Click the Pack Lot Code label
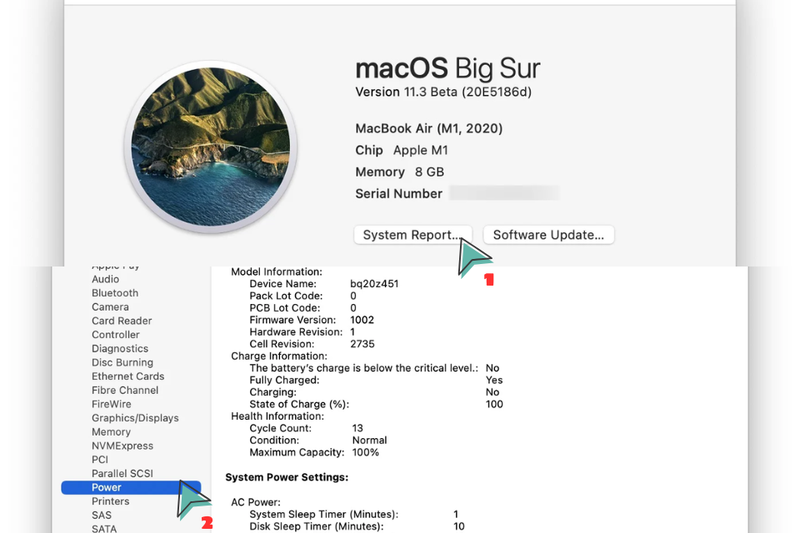This screenshot has height=533, width=800. pos(286,295)
